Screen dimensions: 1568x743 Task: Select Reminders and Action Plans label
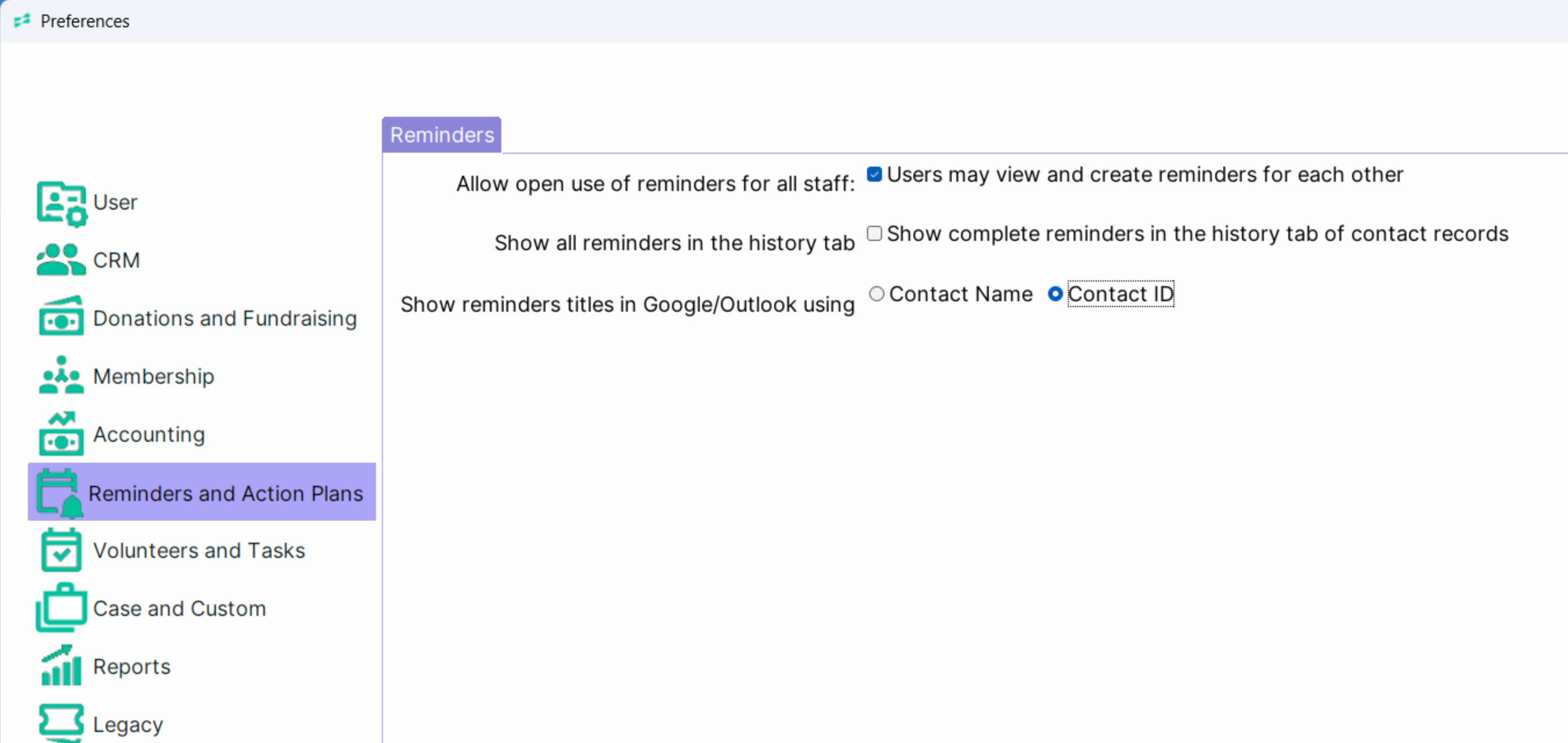225,493
